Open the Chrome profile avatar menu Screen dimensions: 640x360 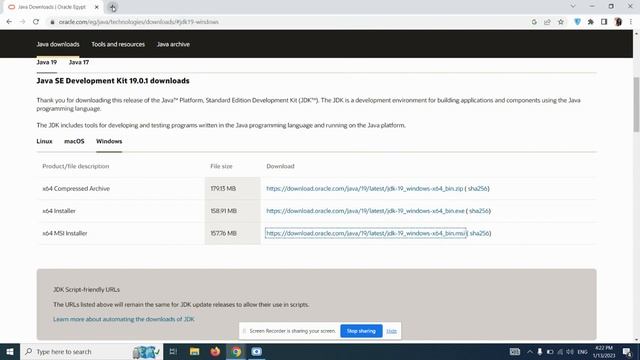tap(618, 22)
